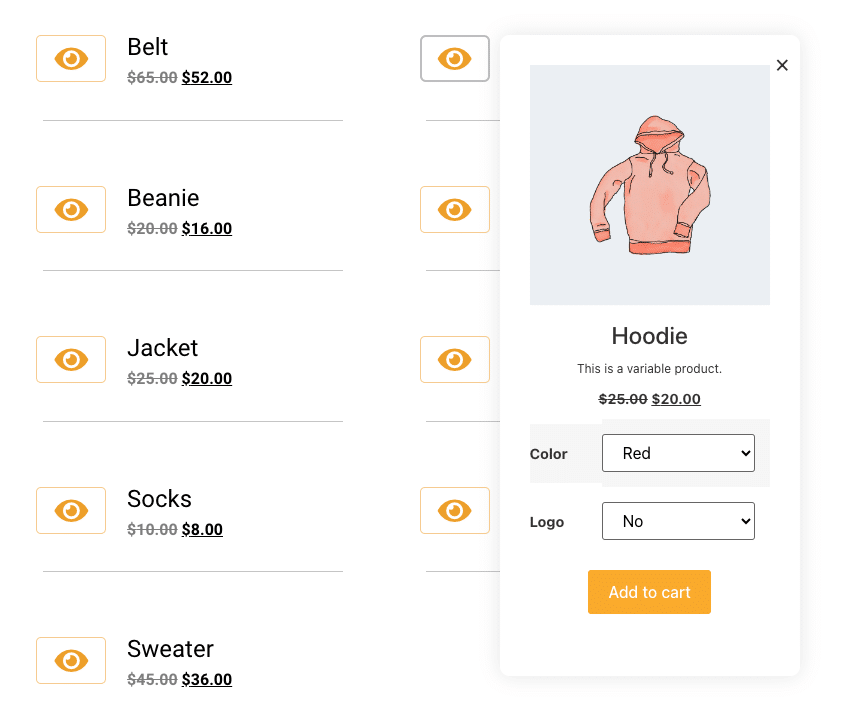The image size is (848, 712).
Task: Click the Add to cart button
Action: (x=649, y=592)
